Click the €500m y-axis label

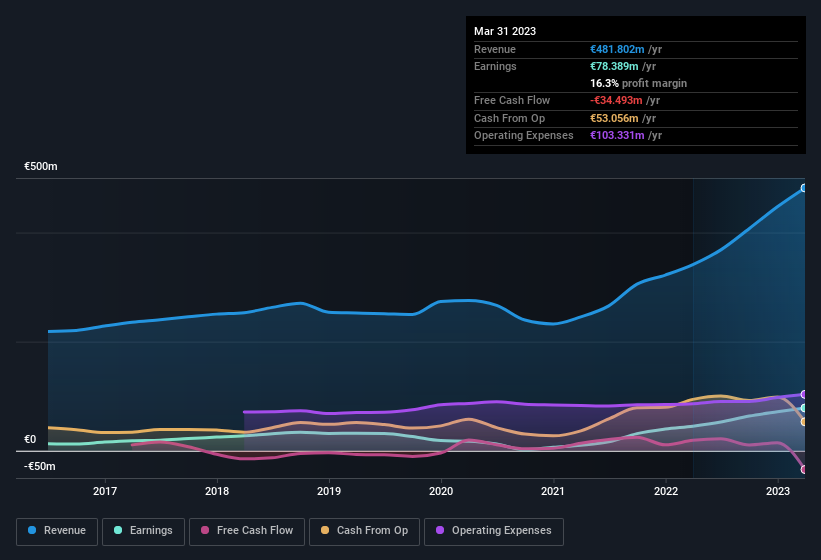(x=41, y=166)
